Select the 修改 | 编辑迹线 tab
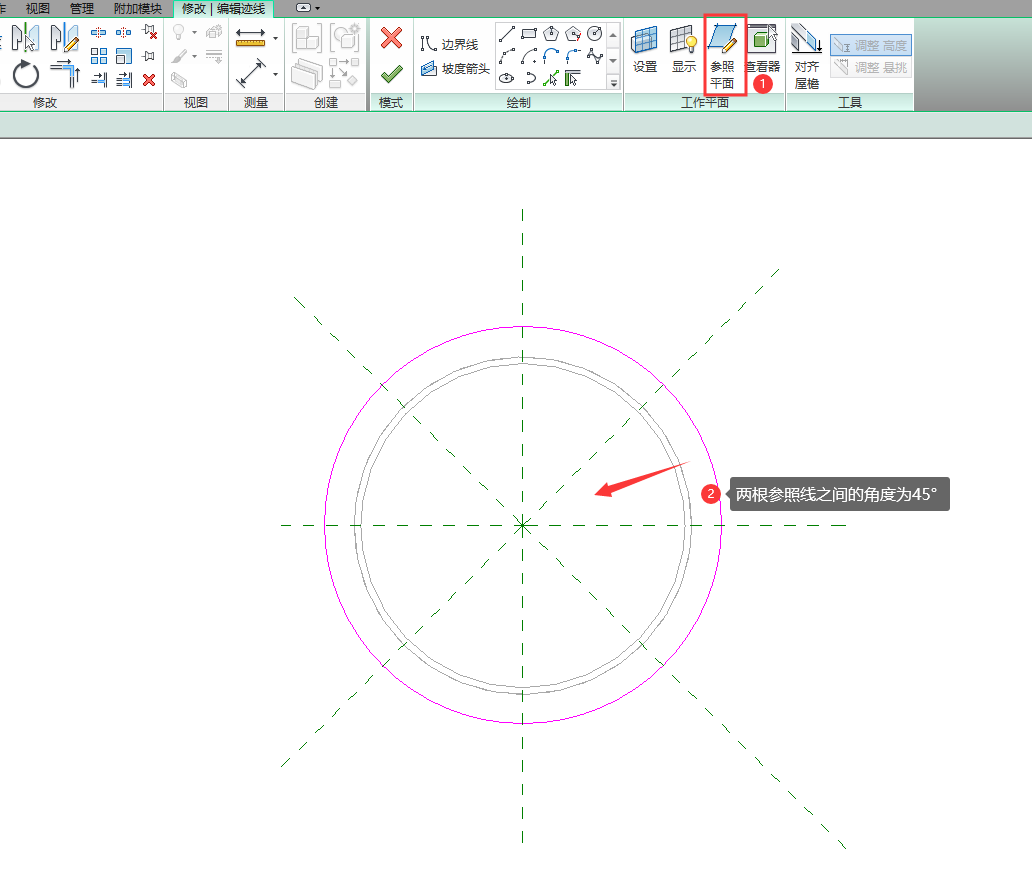Image resolution: width=1032 pixels, height=892 pixels. tap(223, 9)
